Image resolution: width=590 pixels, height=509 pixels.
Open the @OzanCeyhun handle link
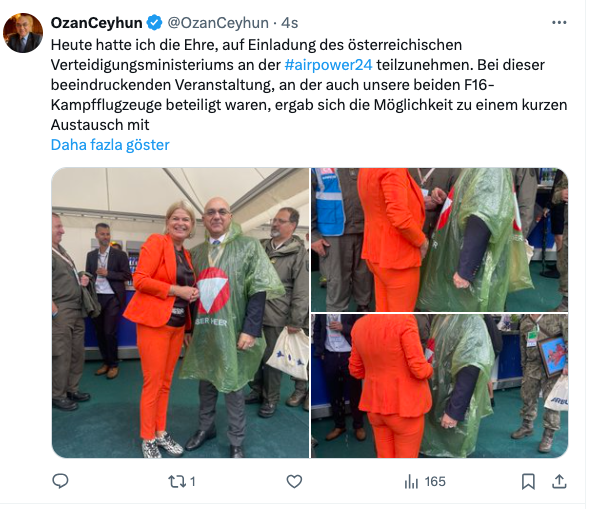click(218, 23)
